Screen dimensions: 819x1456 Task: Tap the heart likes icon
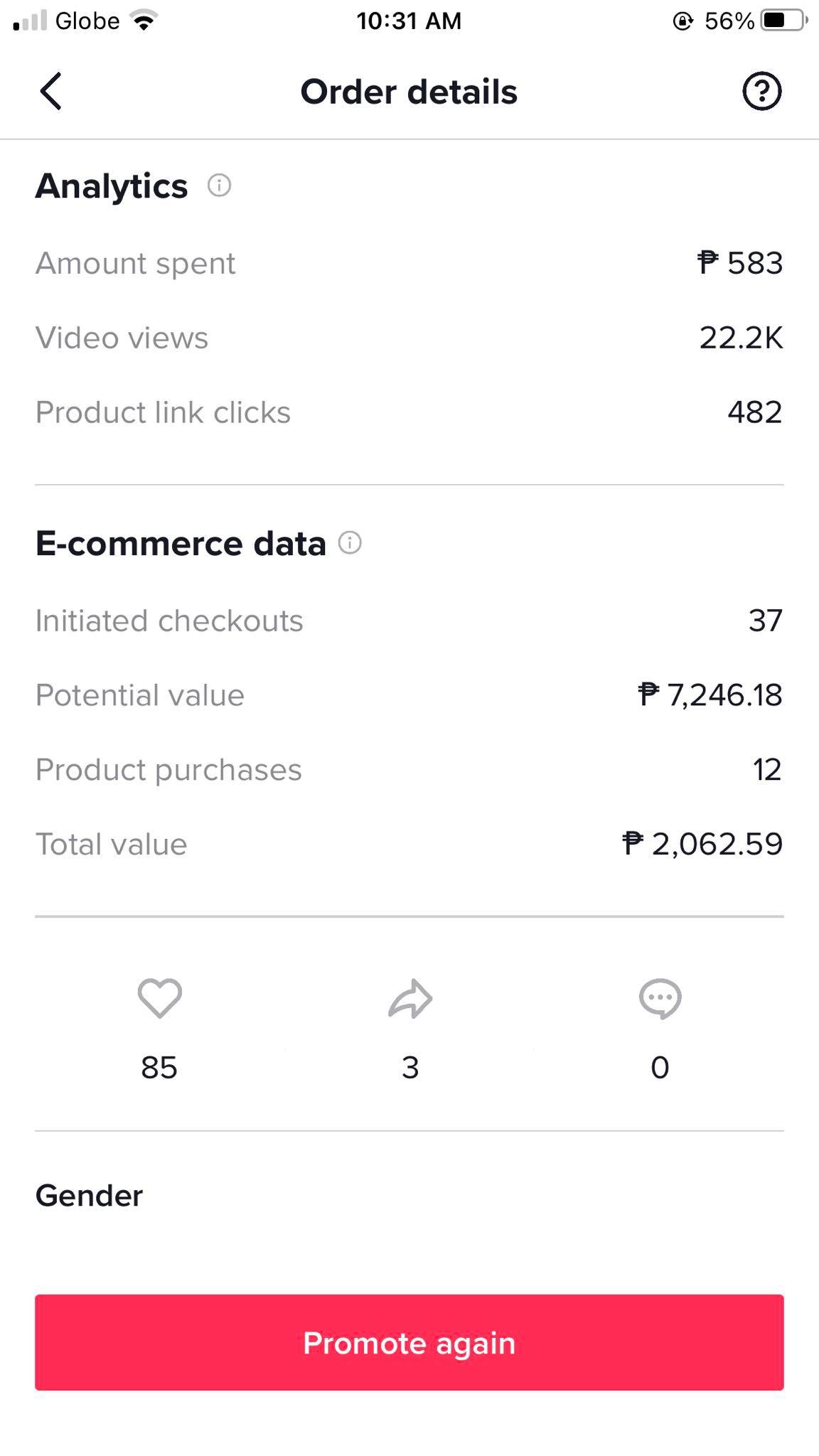point(159,998)
